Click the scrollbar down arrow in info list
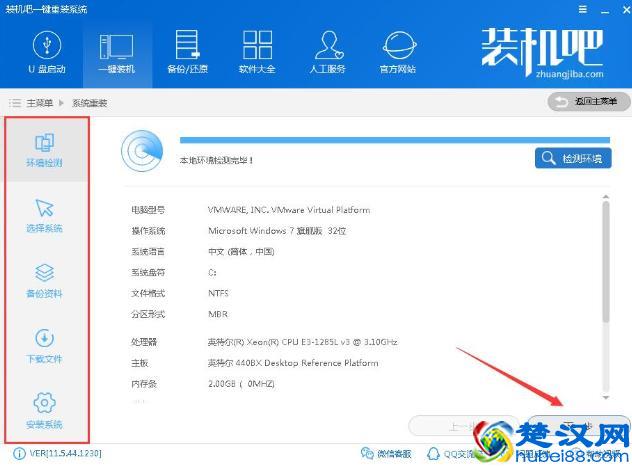This screenshot has width=632, height=466. coord(605,397)
